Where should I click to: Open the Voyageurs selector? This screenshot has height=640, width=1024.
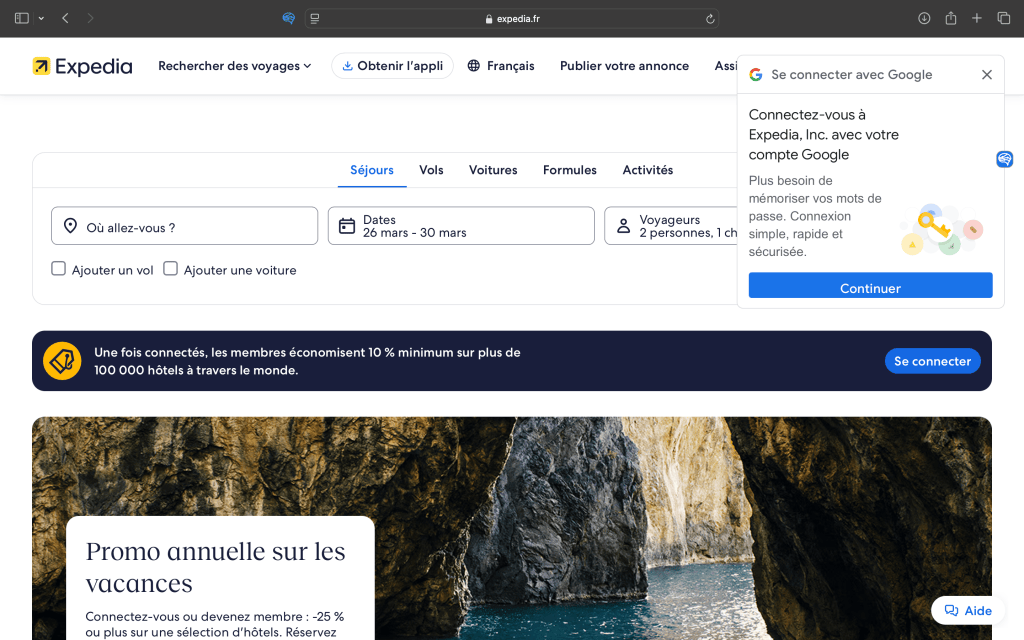click(671, 226)
